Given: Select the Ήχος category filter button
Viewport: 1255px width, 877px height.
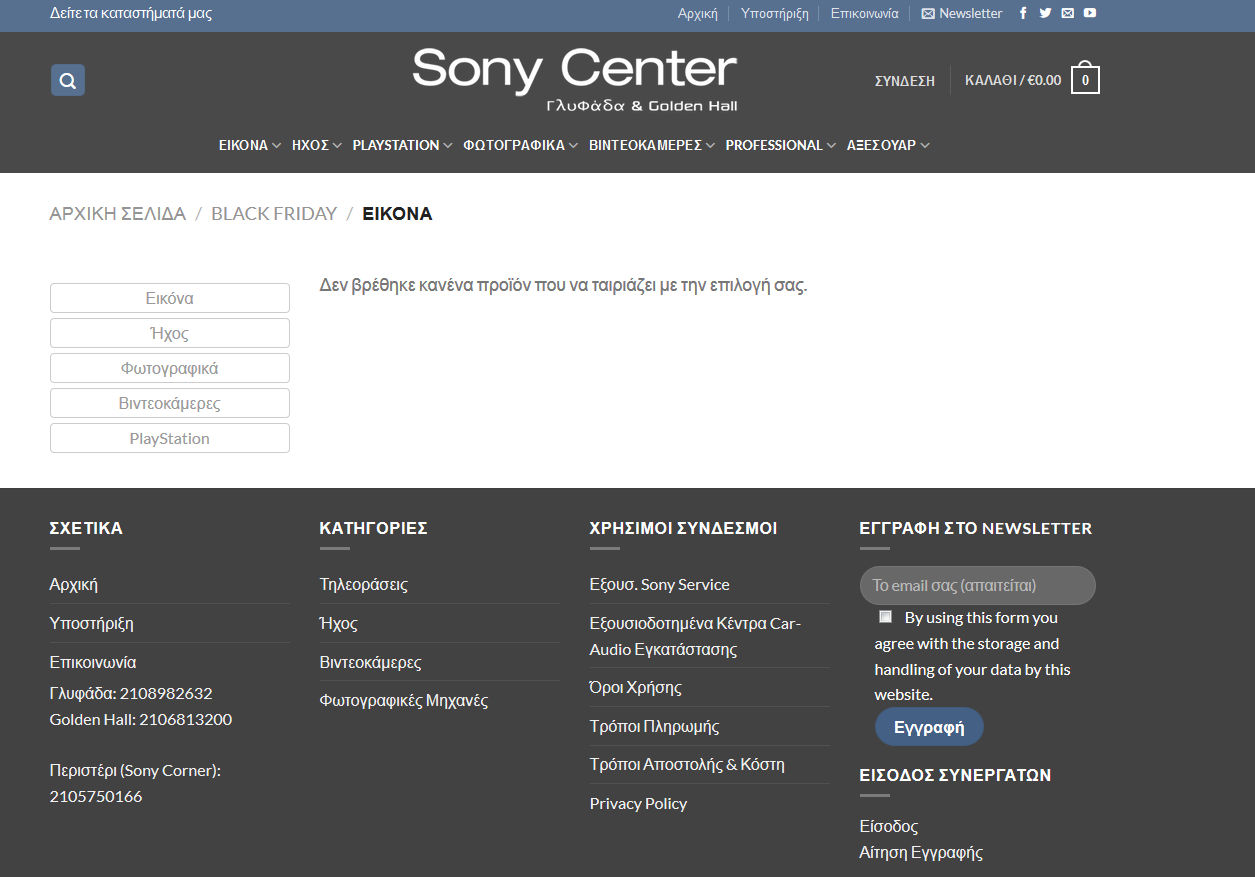Looking at the screenshot, I should coord(170,333).
